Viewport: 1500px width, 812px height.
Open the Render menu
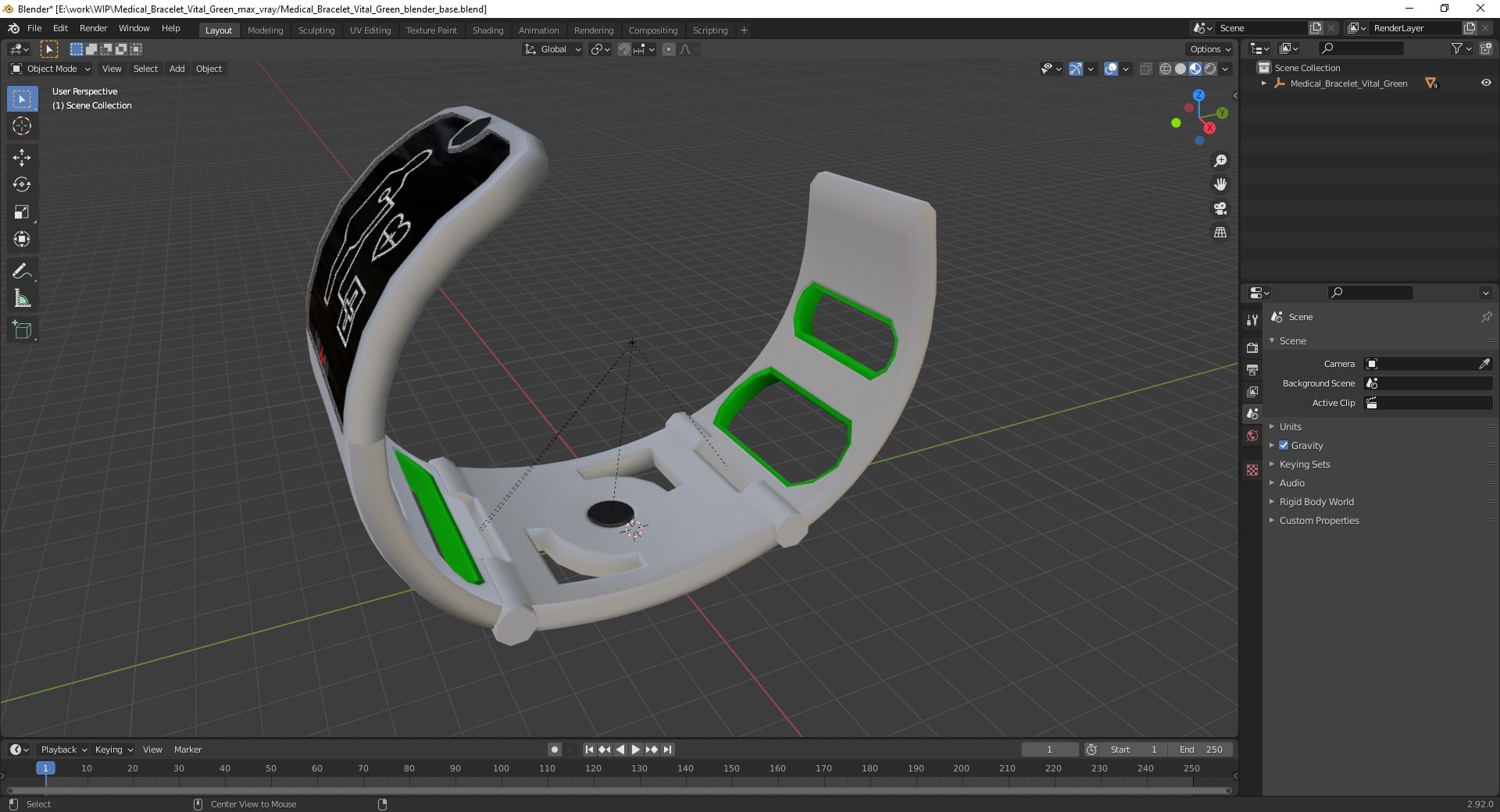[x=93, y=28]
